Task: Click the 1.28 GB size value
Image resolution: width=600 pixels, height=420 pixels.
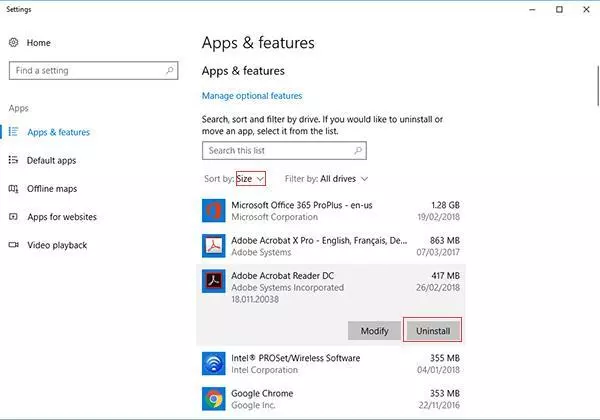Action: coord(445,205)
